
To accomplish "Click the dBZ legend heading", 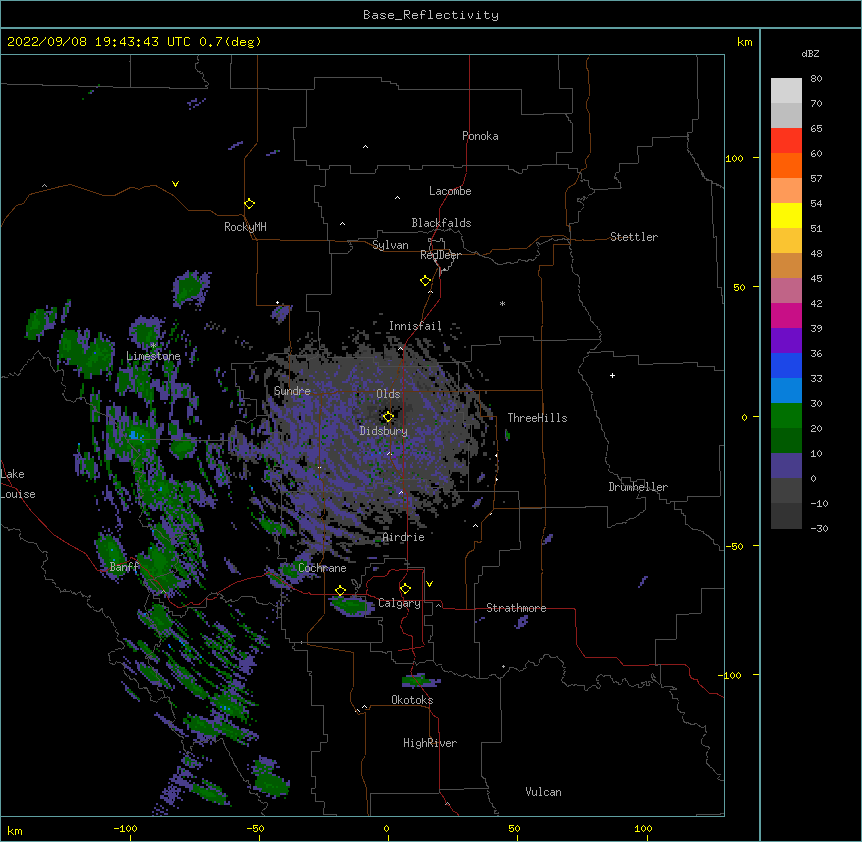I will click(810, 54).
